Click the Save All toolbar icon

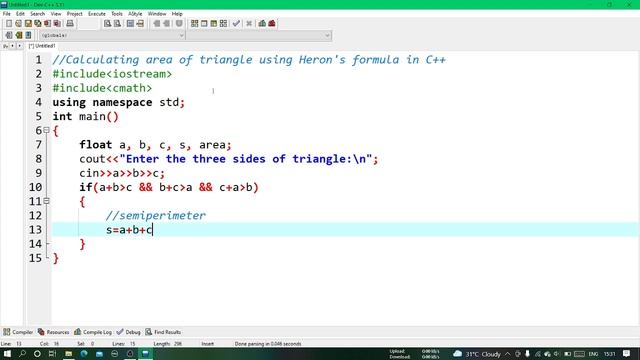point(38,24)
